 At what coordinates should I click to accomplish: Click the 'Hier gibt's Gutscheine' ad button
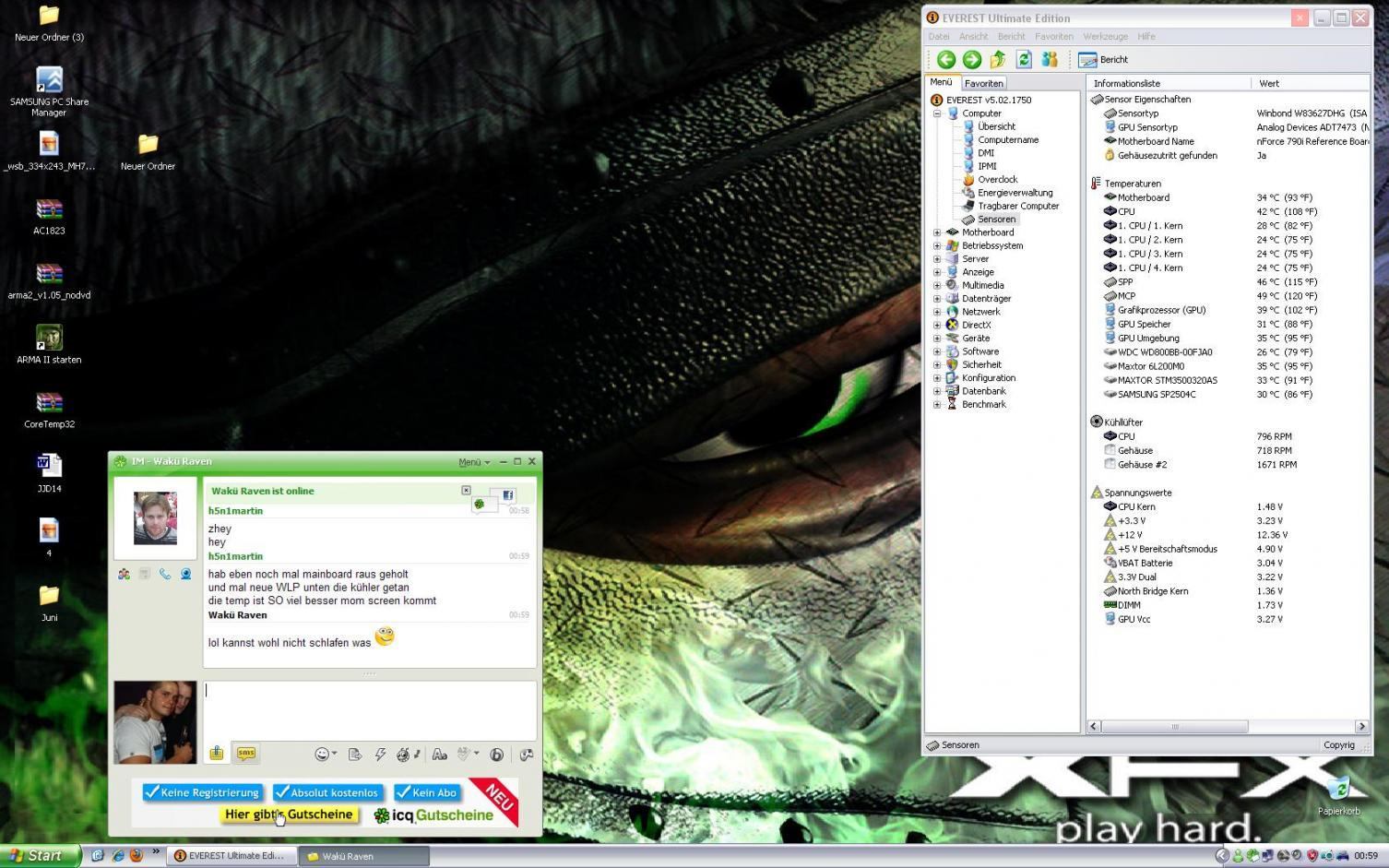click(290, 814)
